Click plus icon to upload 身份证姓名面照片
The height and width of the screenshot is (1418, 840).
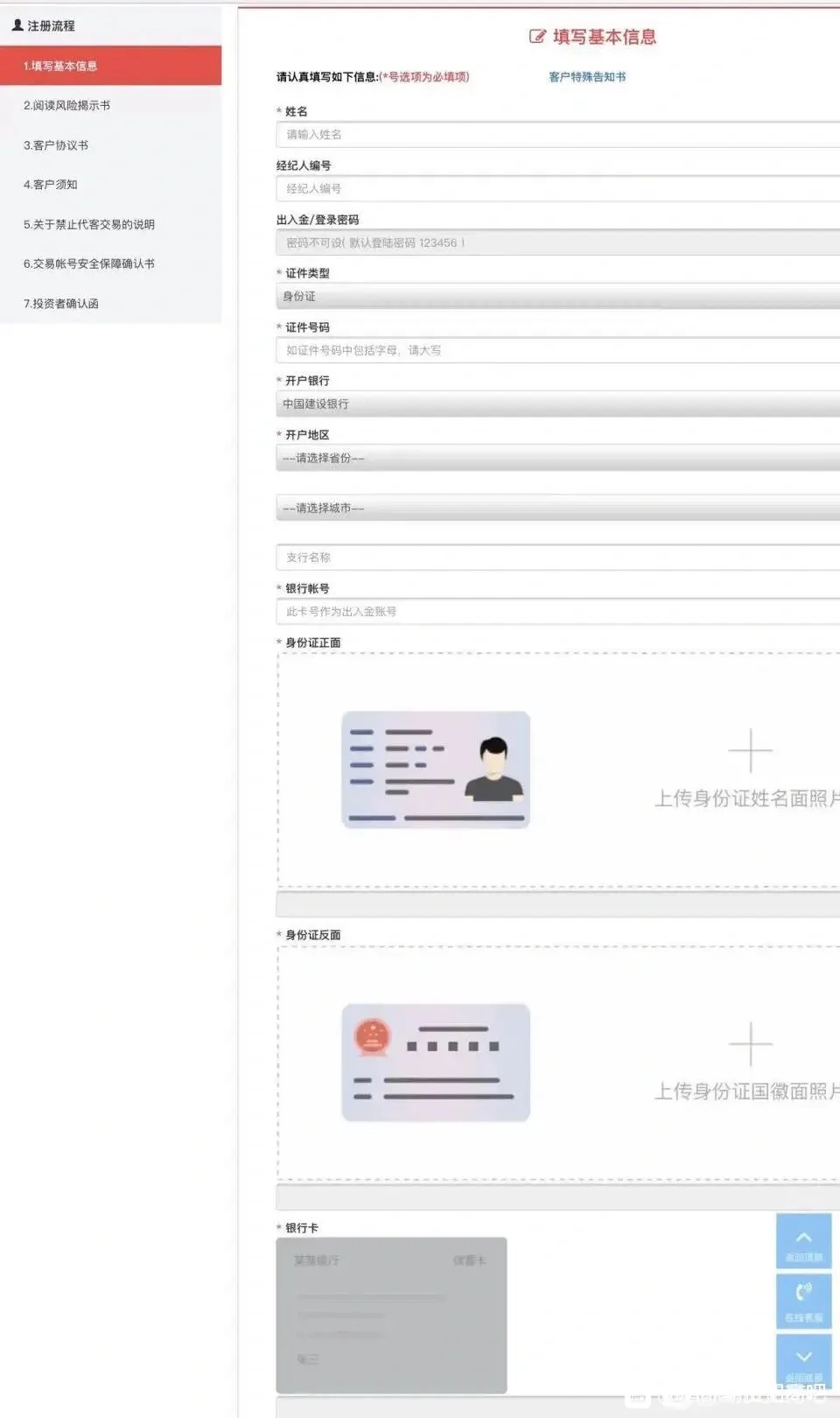[x=750, y=751]
